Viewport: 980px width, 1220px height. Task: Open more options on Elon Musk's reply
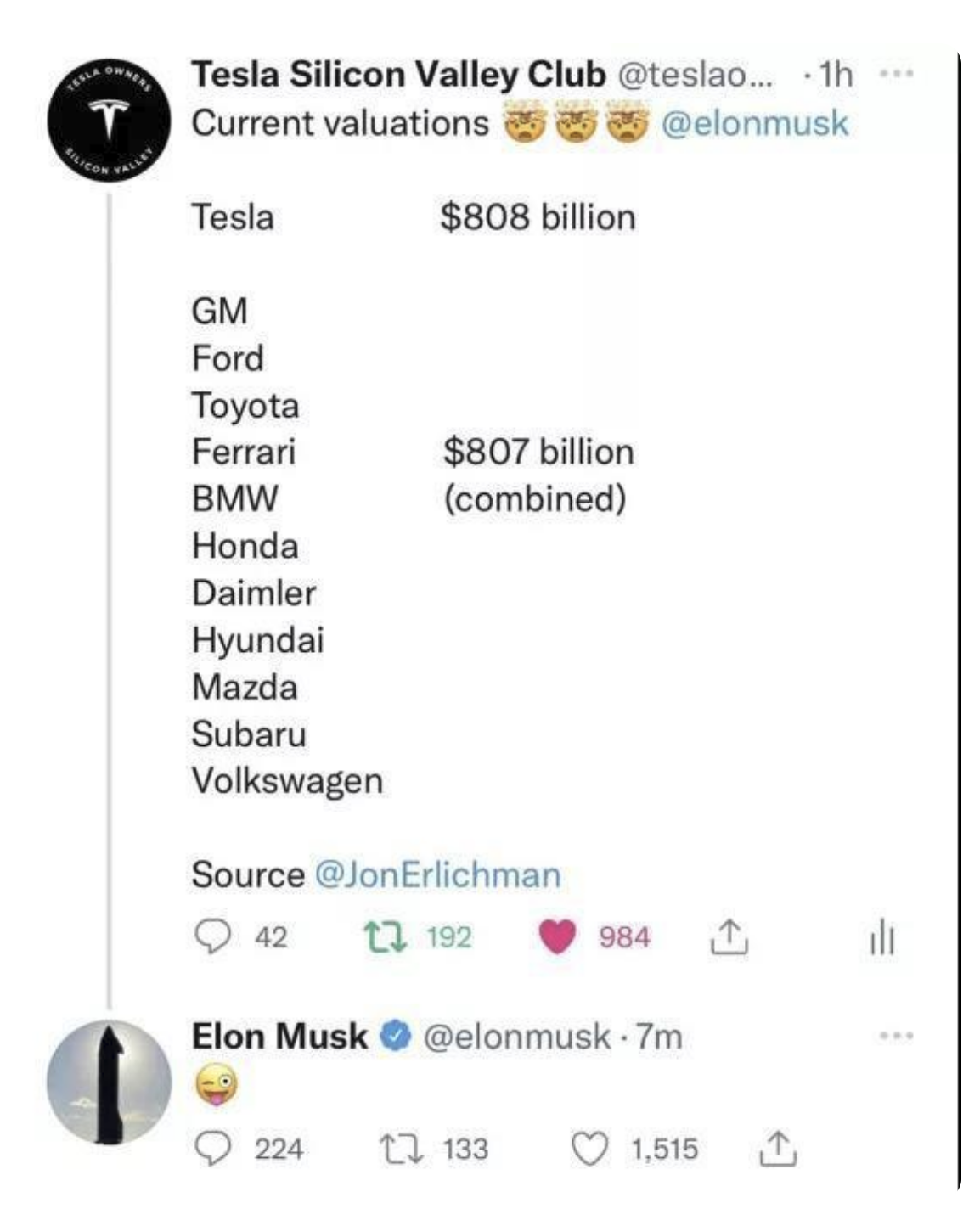896,1036
